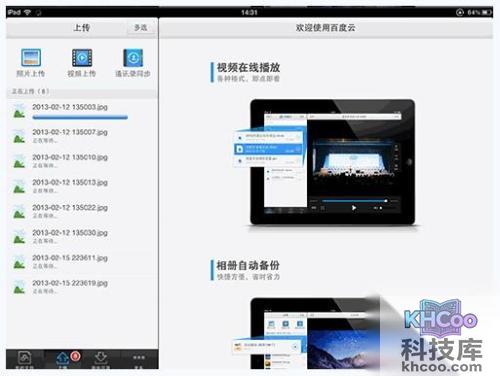This screenshot has height=376, width=500.
Task: Select file 2013-02-15 223619.jpg
Action: [82, 287]
